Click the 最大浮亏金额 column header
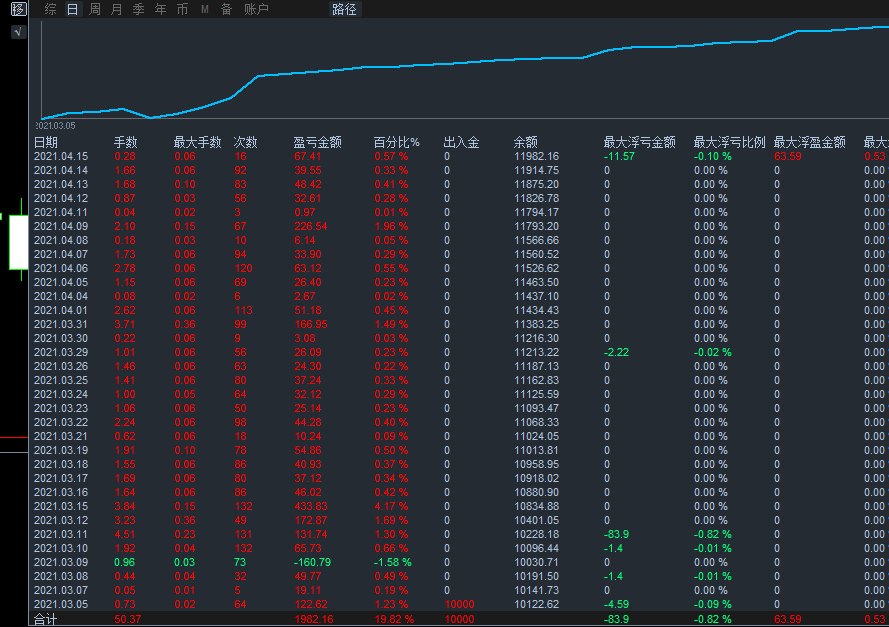 [640, 142]
